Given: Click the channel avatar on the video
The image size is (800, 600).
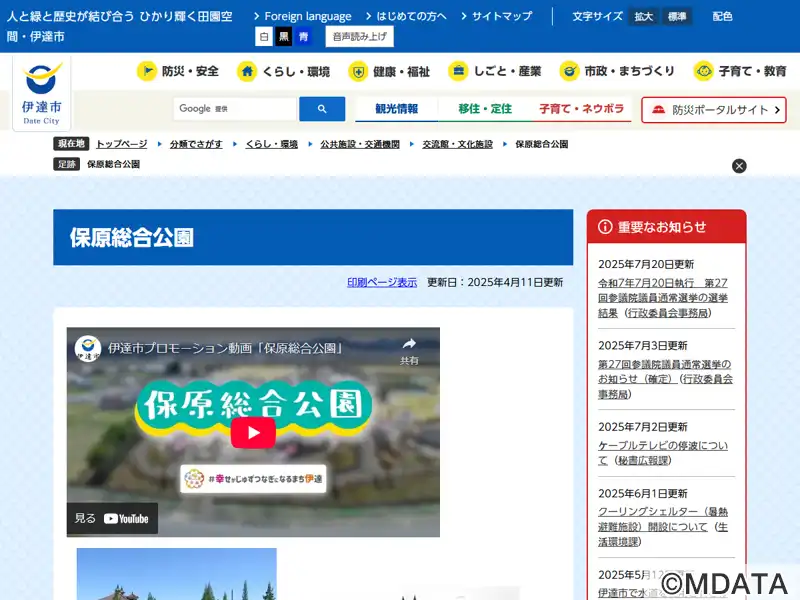Looking at the screenshot, I should point(87,348).
